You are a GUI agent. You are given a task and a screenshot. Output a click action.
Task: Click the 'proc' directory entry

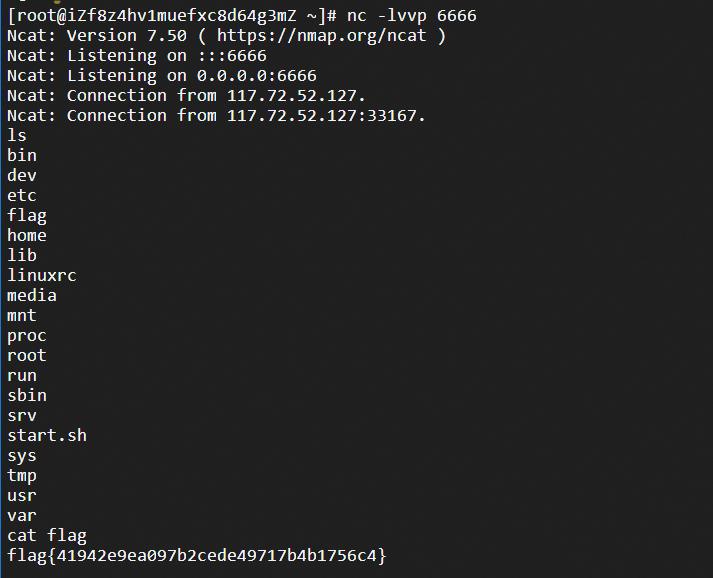27,337
